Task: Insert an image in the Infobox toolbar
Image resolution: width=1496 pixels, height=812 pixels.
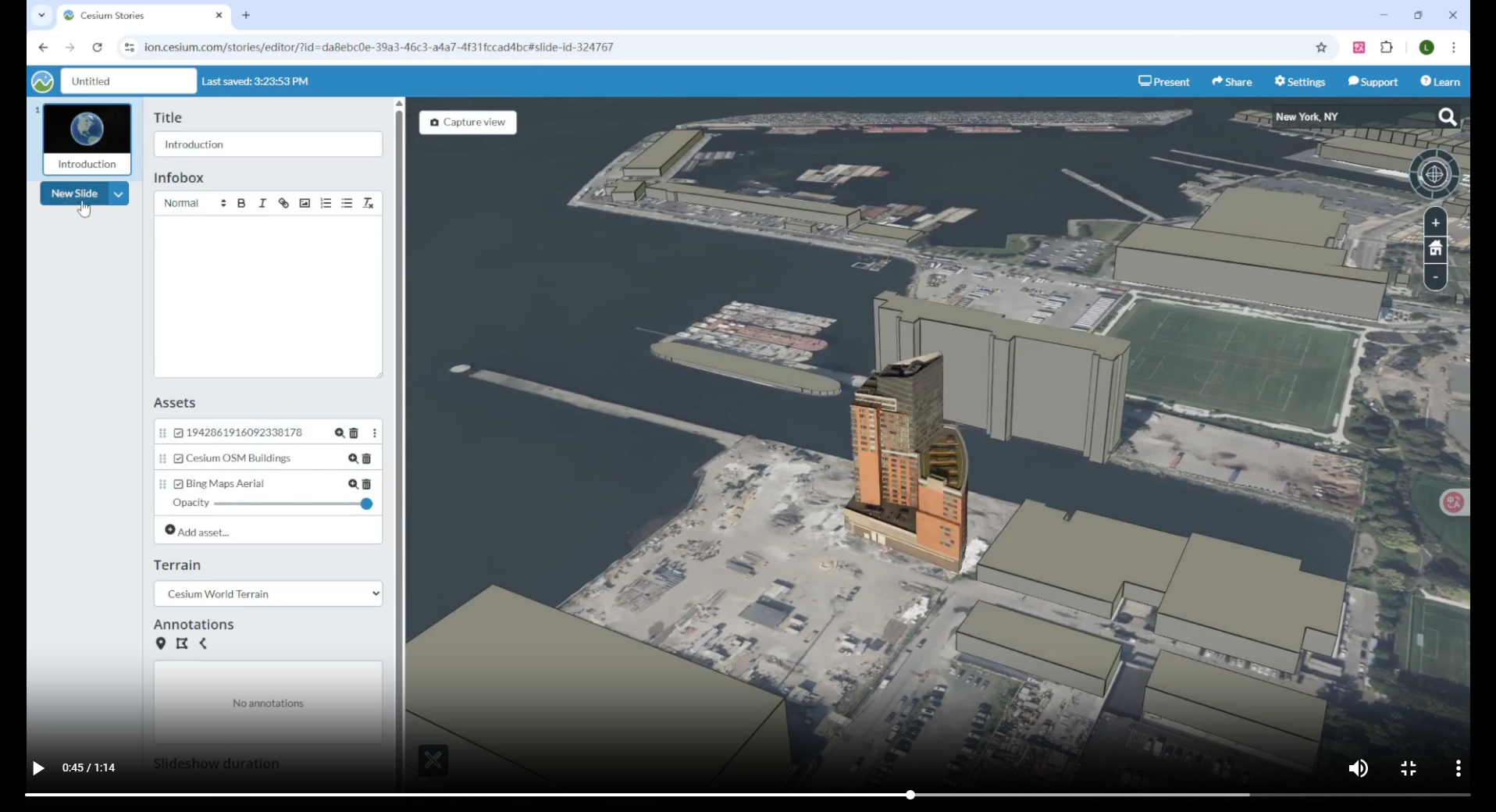Action: point(305,204)
